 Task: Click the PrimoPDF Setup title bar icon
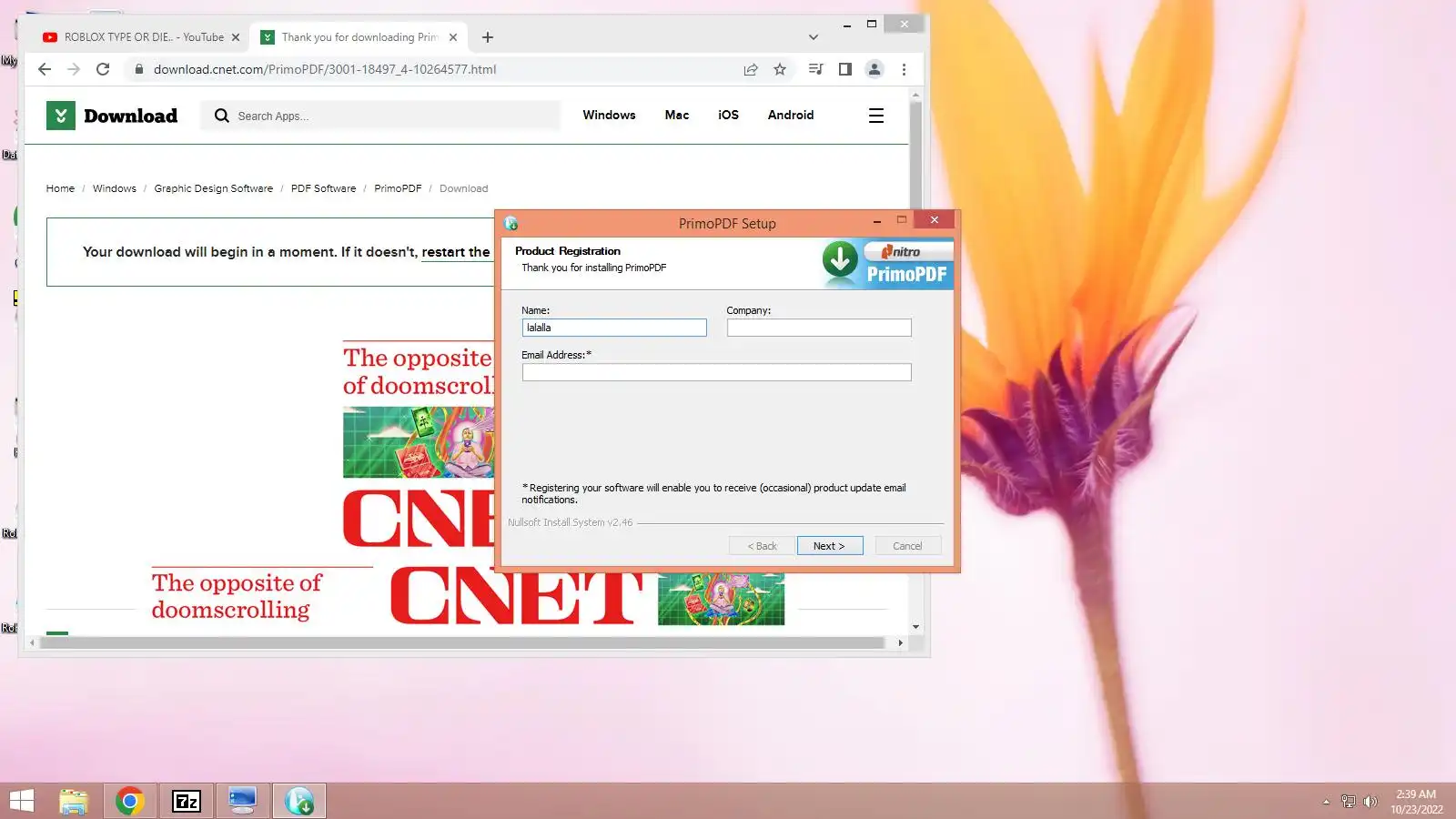point(511,223)
